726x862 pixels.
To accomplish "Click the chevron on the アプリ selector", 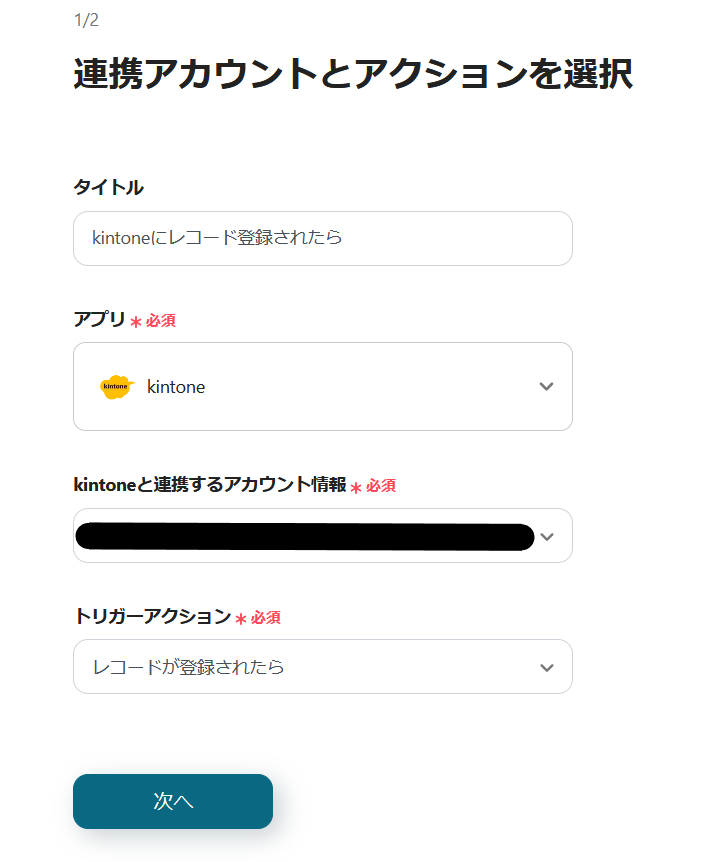I will point(546,386).
